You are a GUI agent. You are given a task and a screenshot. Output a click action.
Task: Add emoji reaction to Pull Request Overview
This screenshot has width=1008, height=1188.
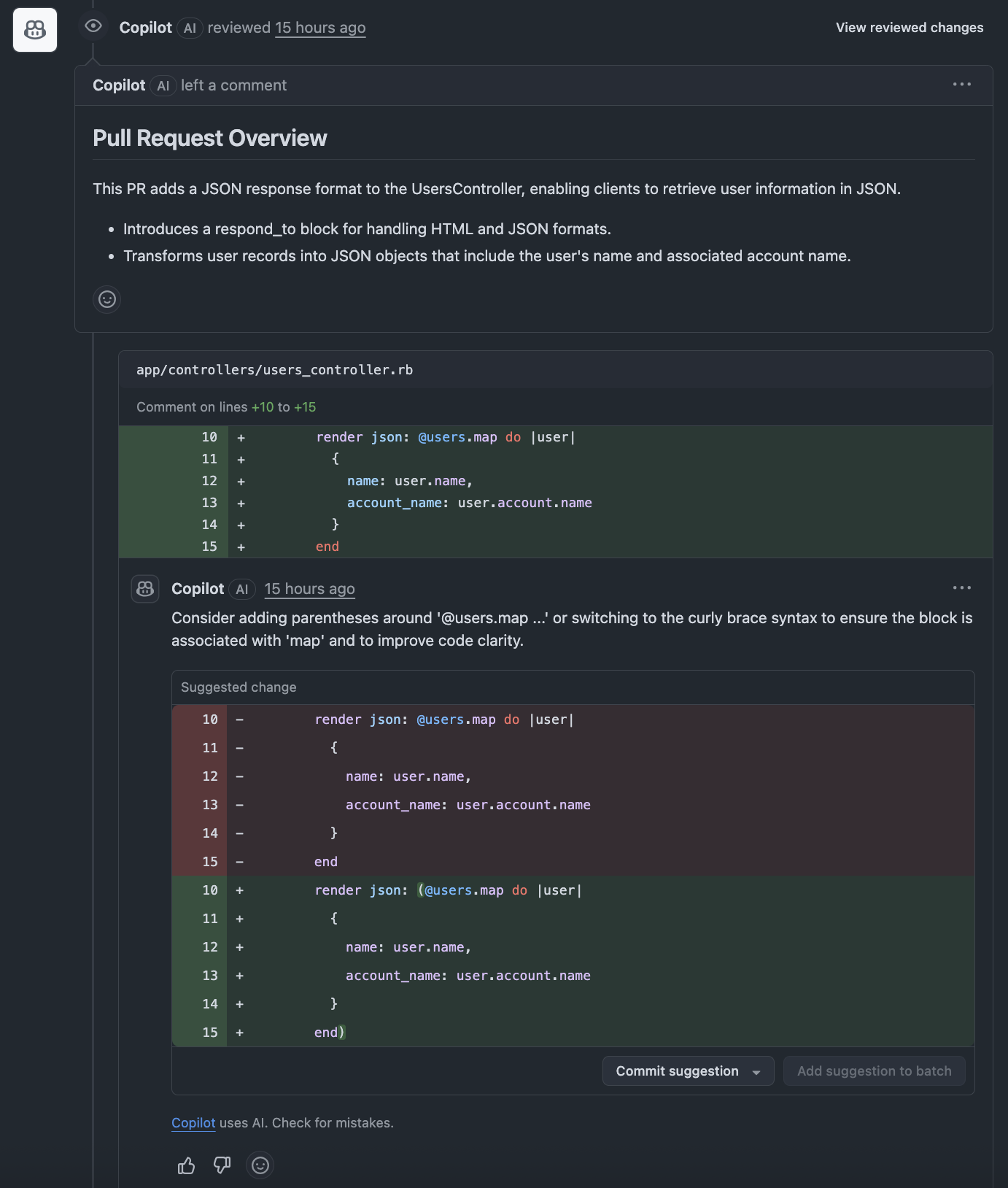(107, 299)
